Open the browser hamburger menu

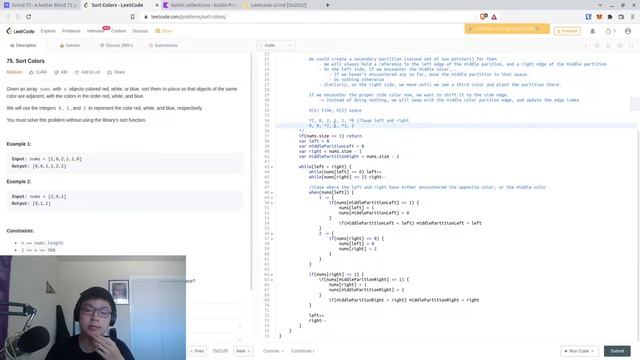[633, 17]
